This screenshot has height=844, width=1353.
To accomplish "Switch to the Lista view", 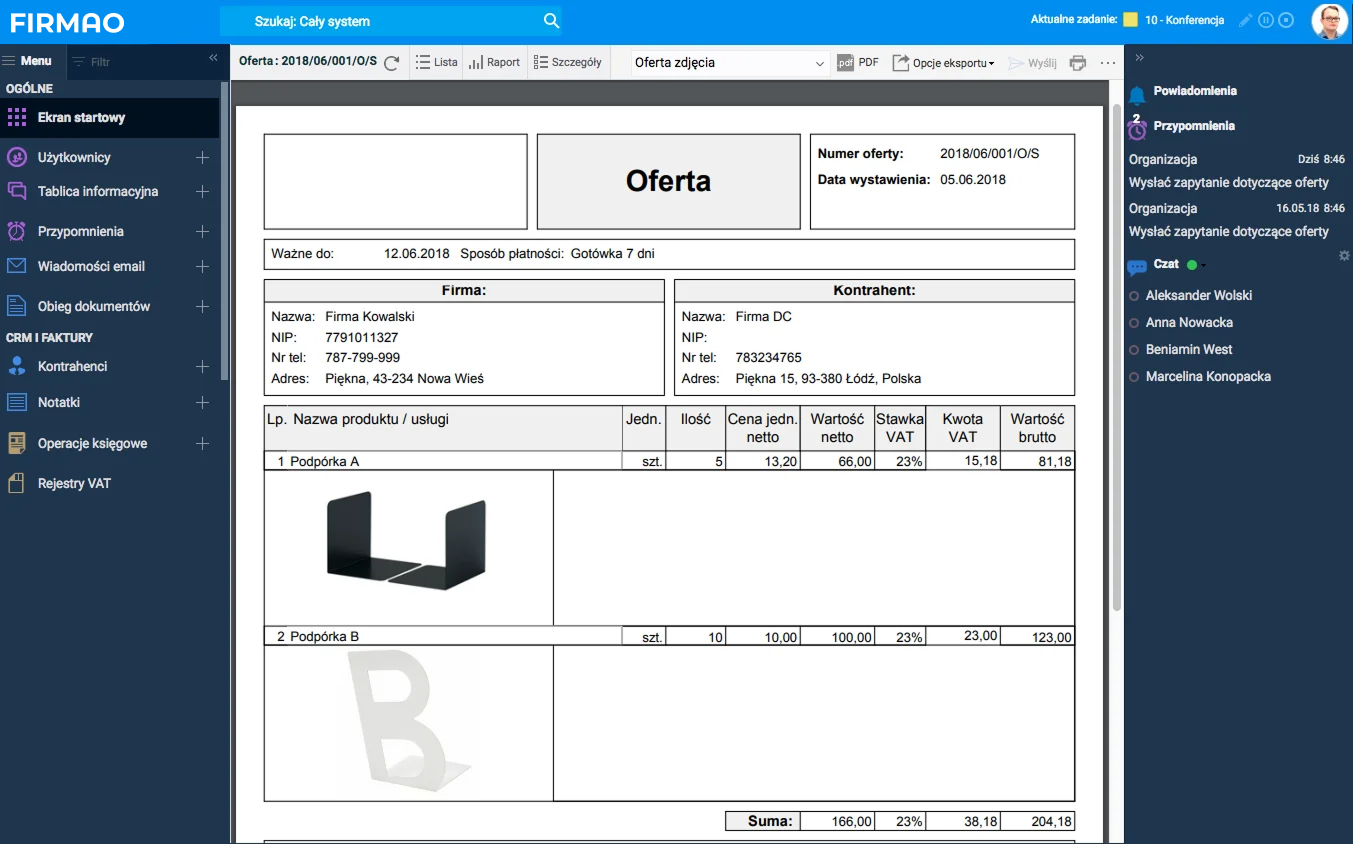I will point(437,62).
